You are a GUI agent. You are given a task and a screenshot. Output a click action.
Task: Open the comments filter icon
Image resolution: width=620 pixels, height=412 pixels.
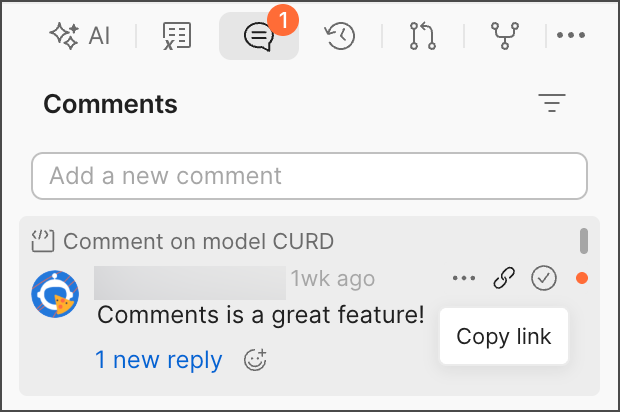click(552, 103)
